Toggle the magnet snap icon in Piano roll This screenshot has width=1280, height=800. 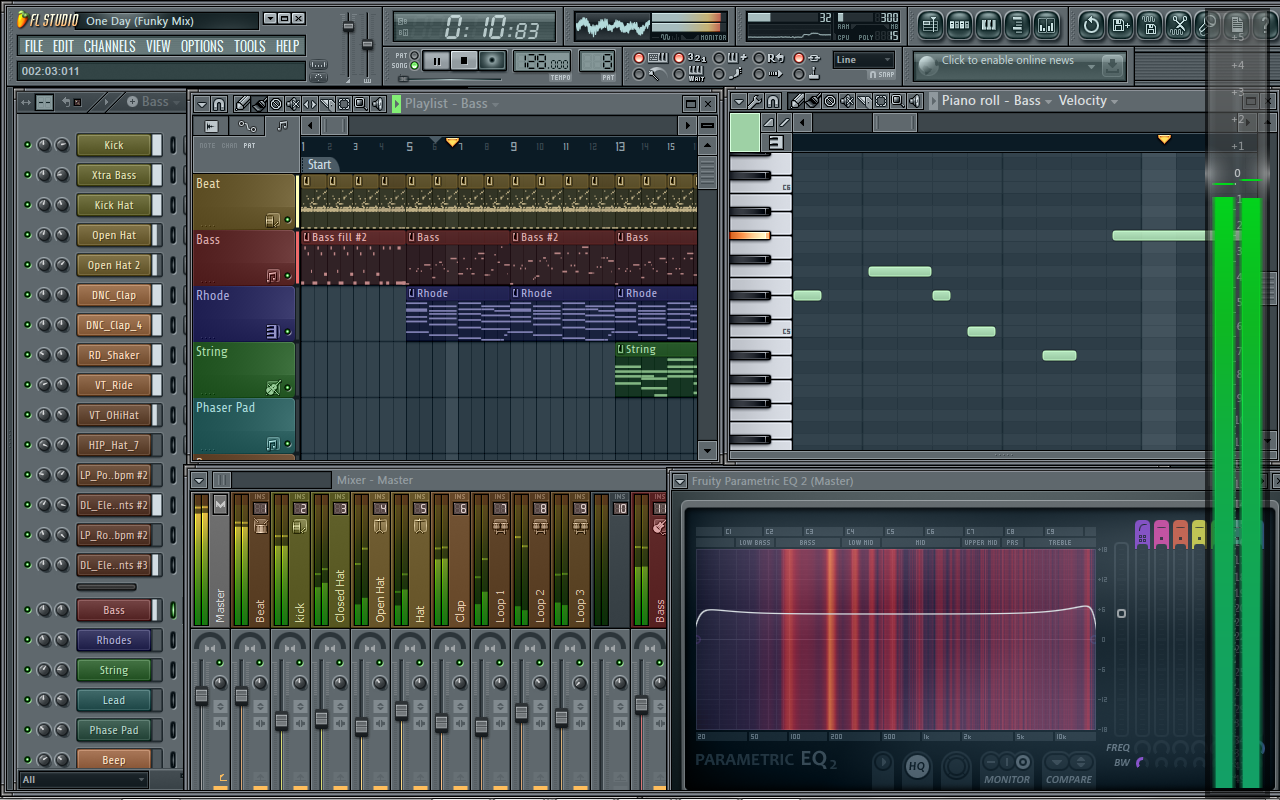(773, 101)
